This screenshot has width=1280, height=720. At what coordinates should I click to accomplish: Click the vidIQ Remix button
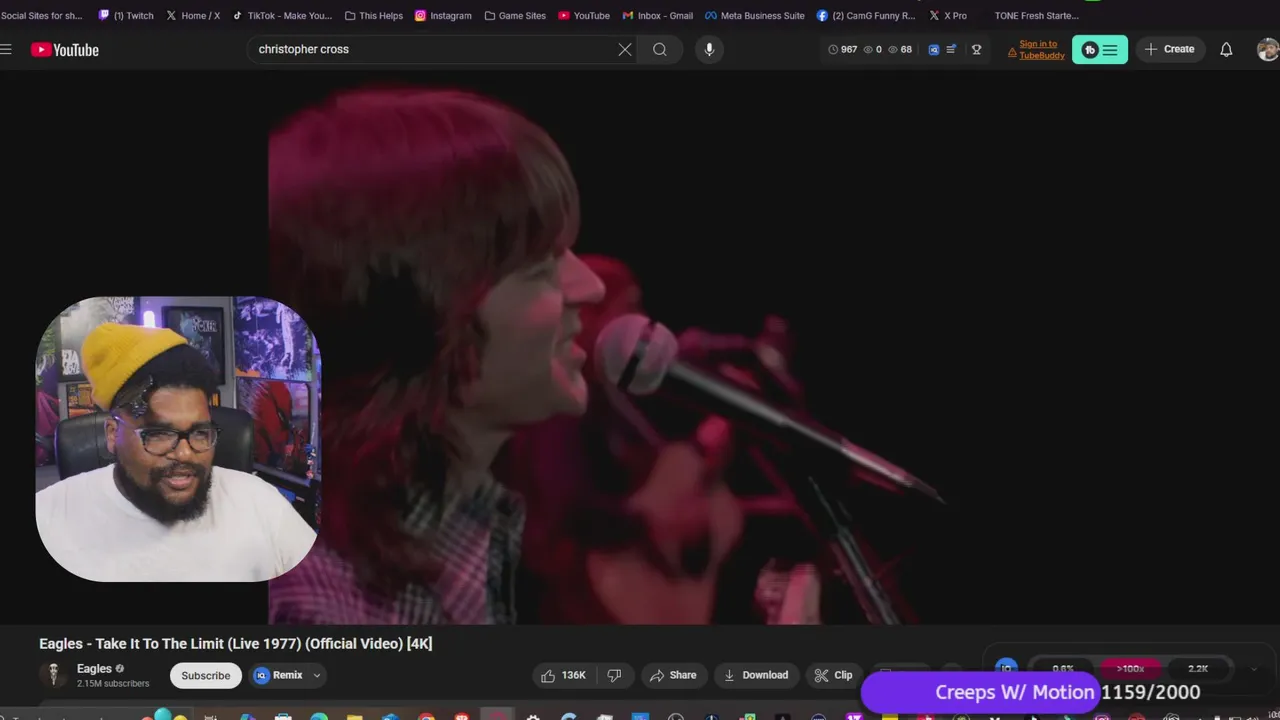(x=279, y=675)
